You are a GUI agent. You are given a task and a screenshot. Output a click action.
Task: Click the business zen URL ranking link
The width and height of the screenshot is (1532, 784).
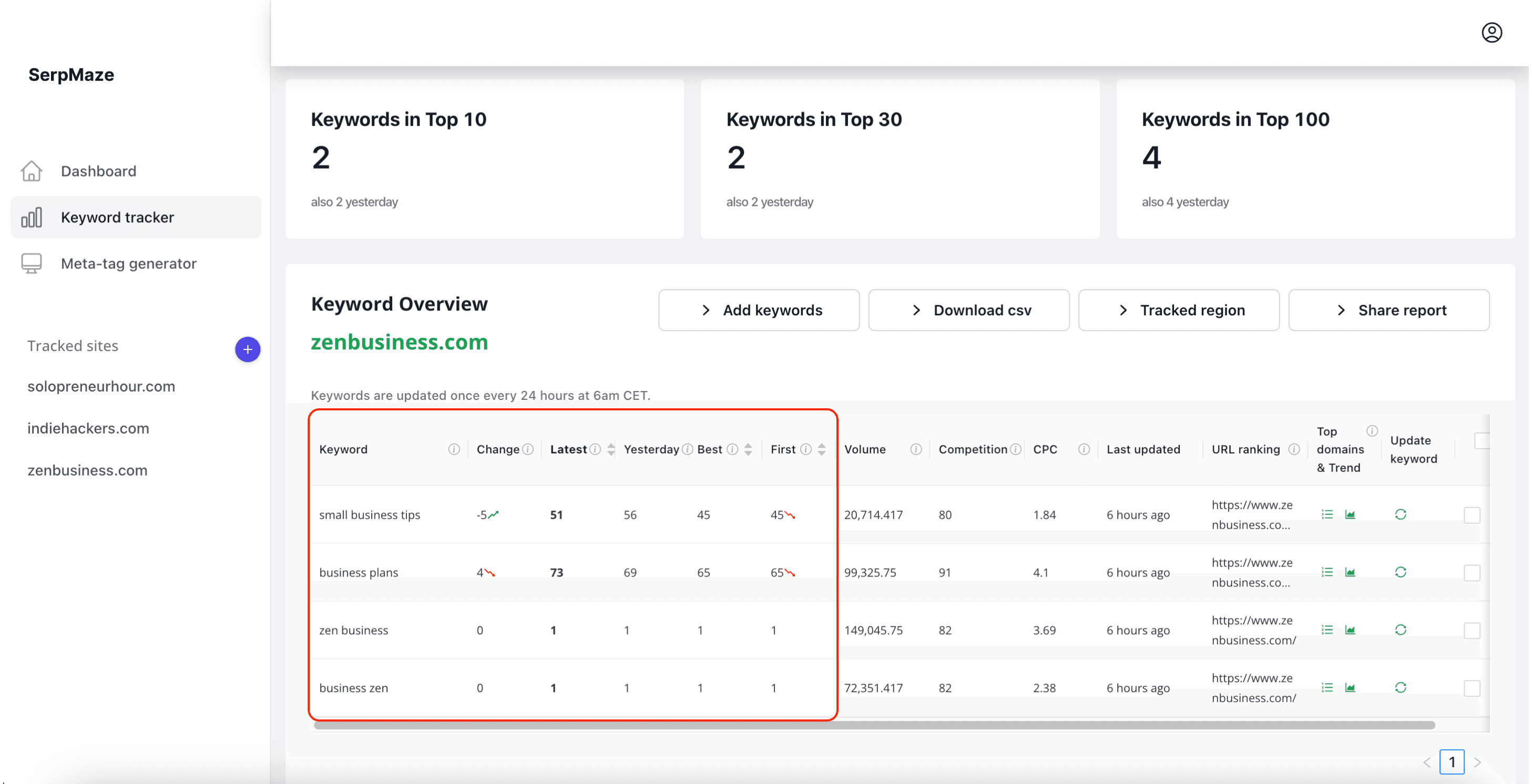pos(1254,688)
